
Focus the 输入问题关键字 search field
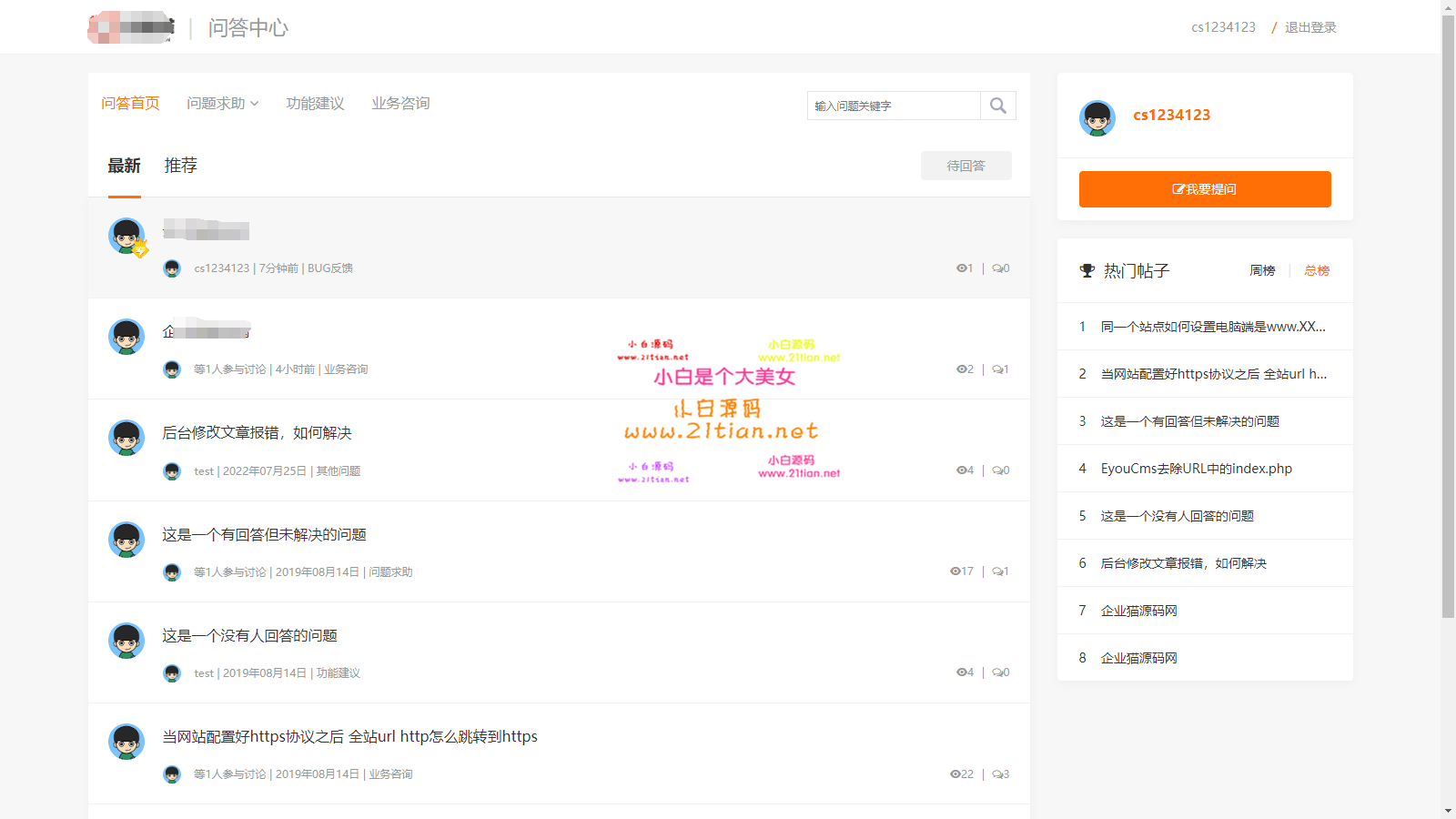click(x=893, y=106)
